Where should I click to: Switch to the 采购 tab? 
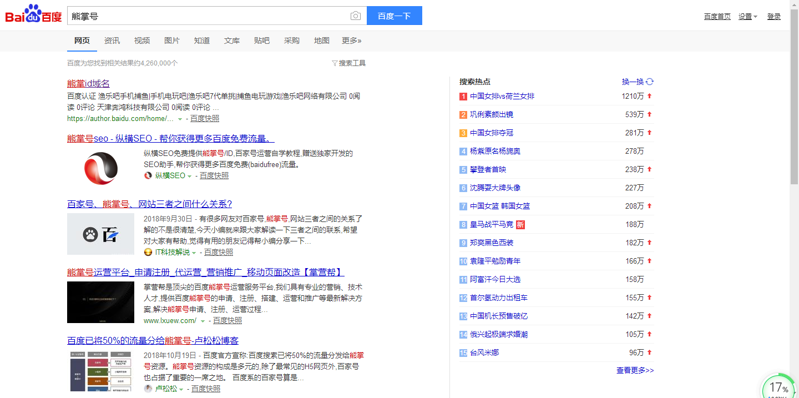(292, 41)
